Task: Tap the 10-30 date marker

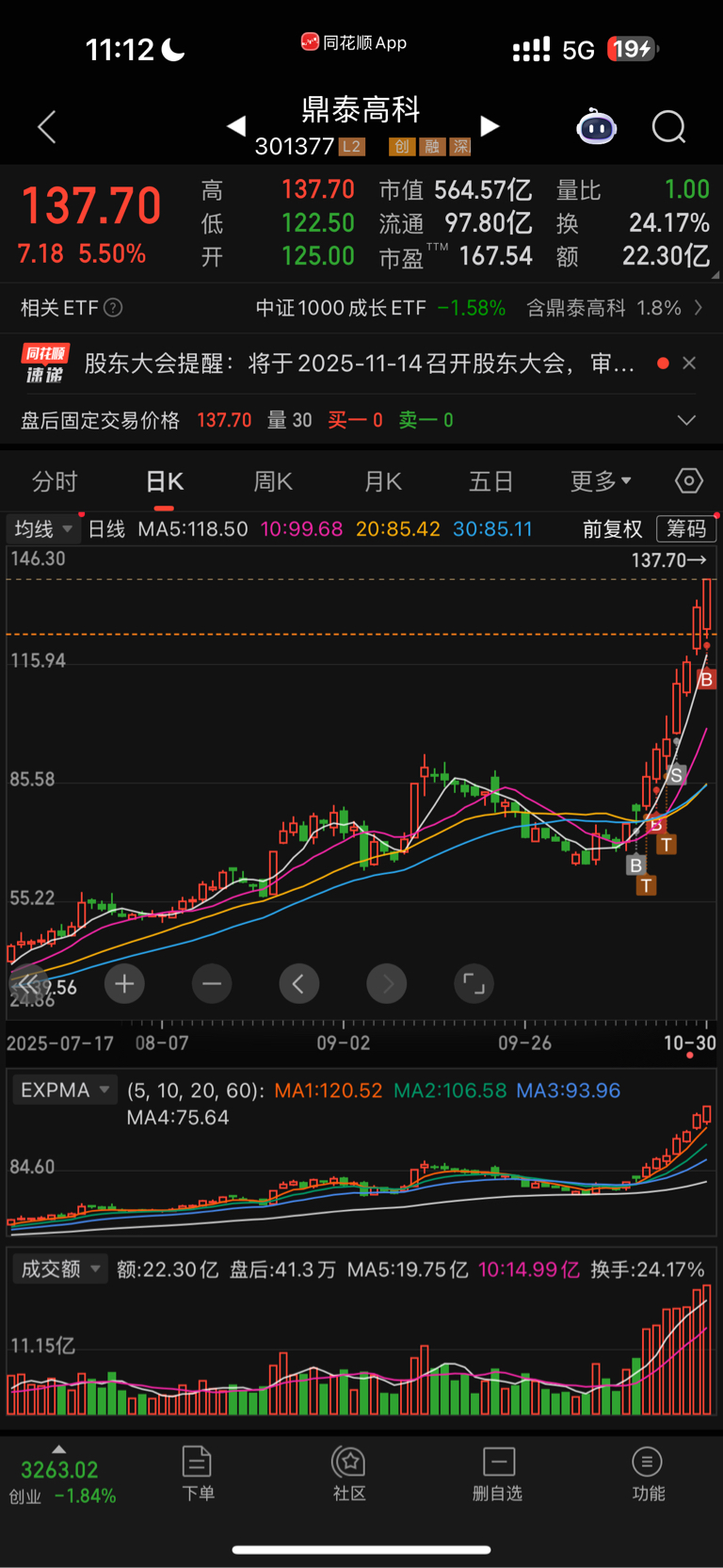Action: 689,1043
